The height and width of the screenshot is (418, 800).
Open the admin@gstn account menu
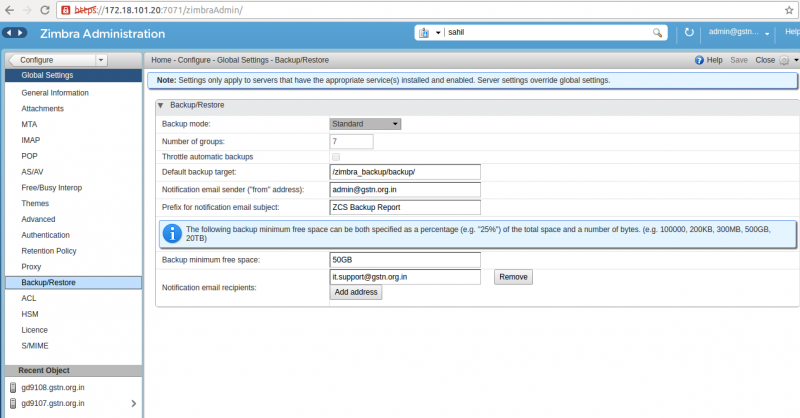click(x=739, y=32)
